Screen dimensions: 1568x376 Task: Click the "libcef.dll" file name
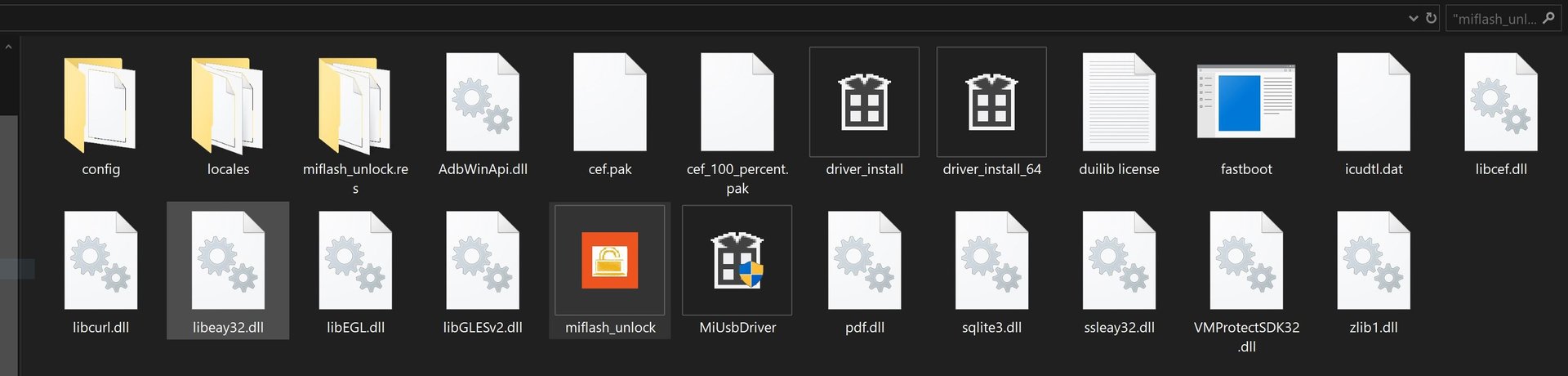1501,169
